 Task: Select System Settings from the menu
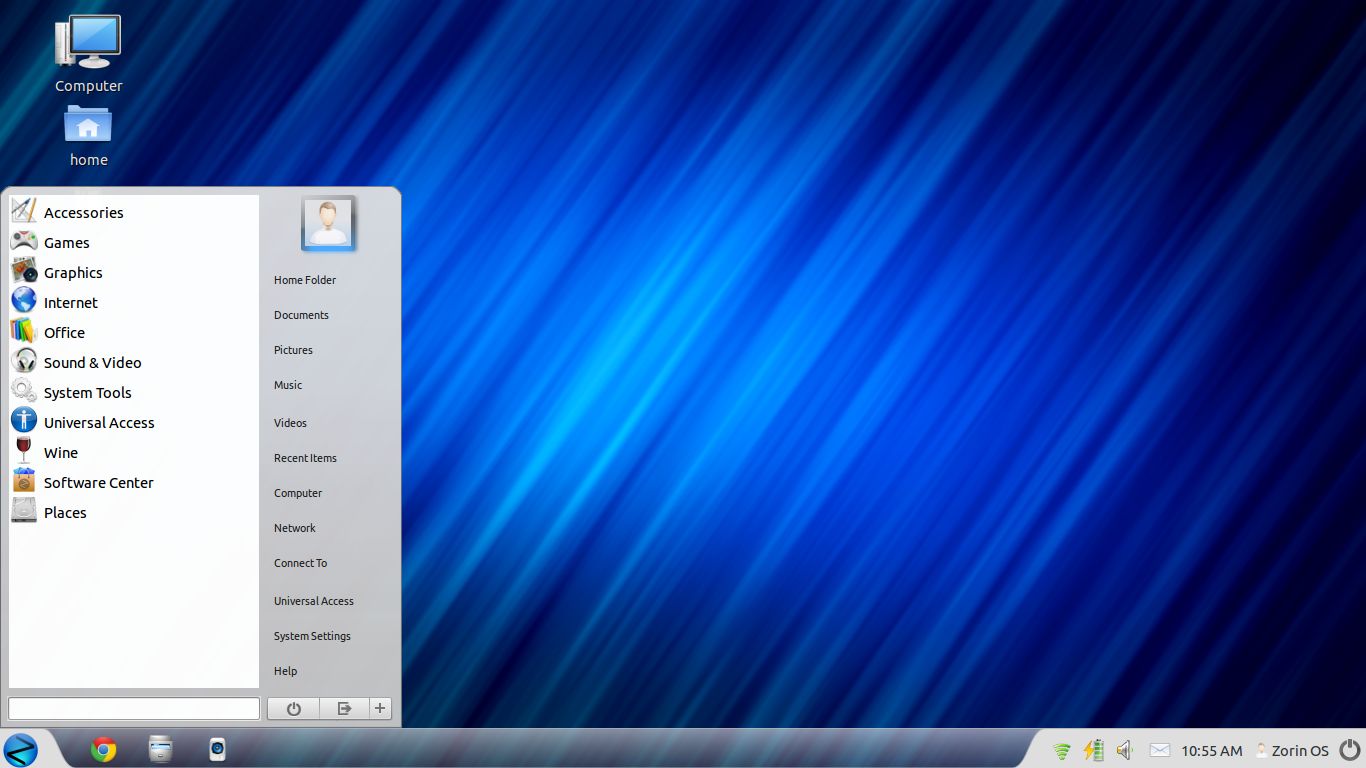(312, 636)
